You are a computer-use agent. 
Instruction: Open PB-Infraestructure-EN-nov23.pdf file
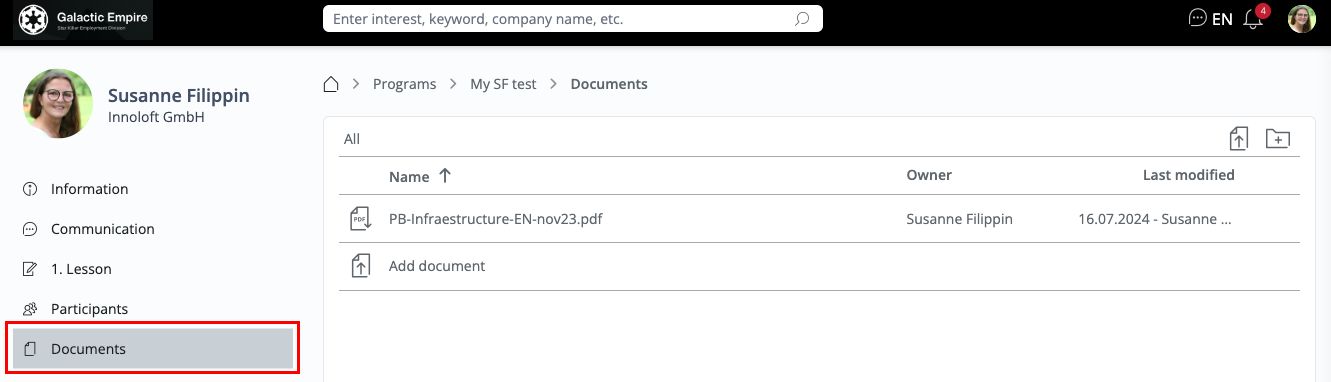[x=495, y=218]
